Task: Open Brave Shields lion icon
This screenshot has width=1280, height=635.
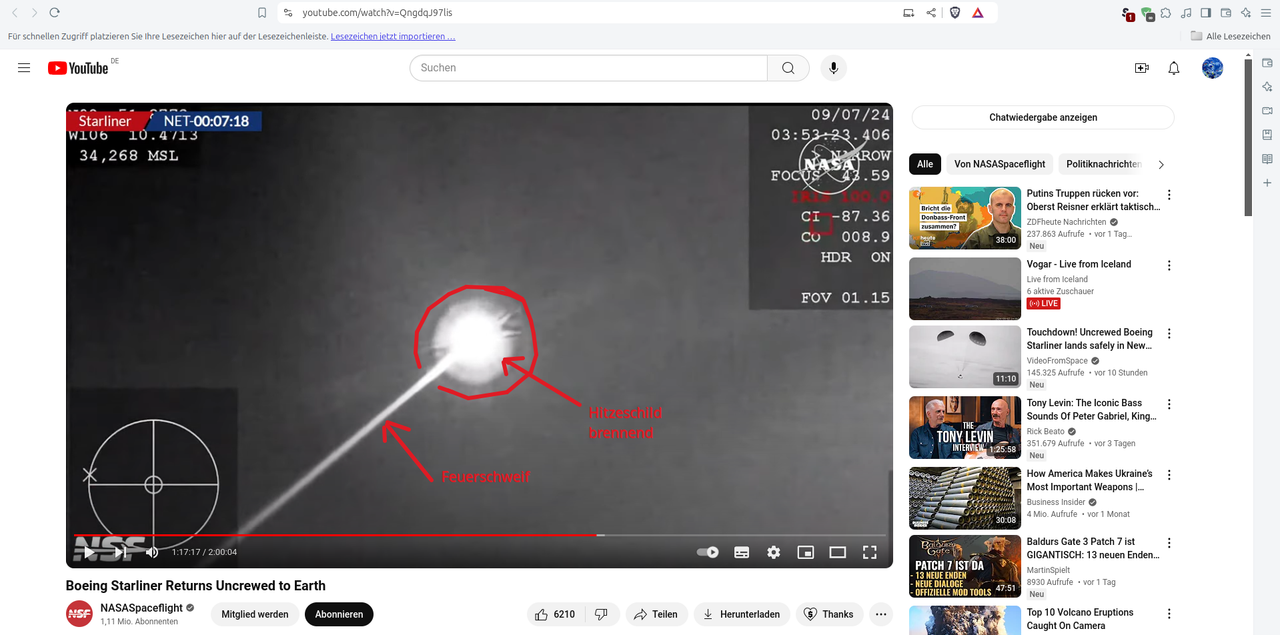Action: pos(955,13)
